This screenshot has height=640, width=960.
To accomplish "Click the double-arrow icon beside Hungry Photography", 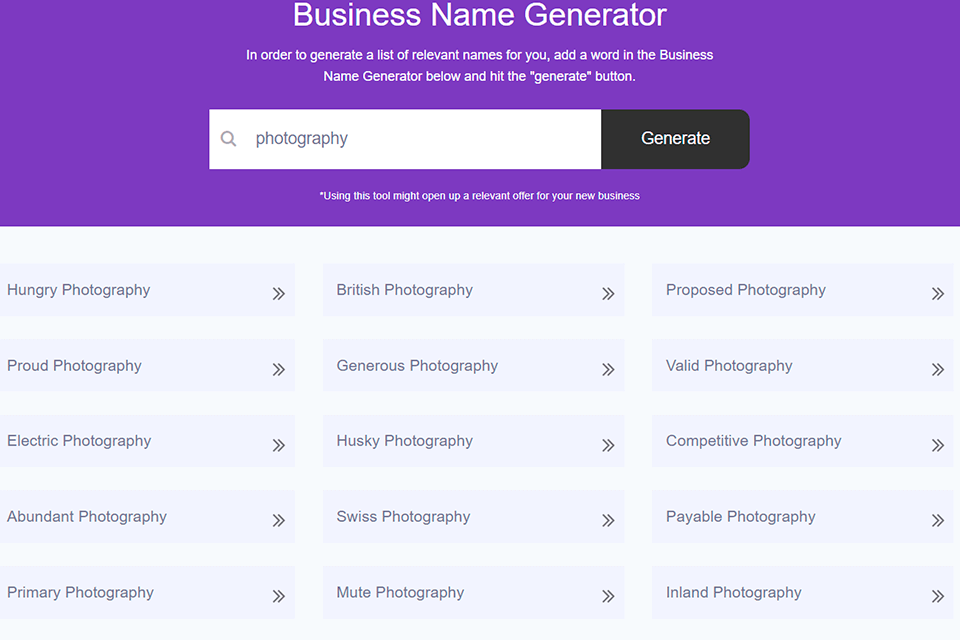I will 279,294.
